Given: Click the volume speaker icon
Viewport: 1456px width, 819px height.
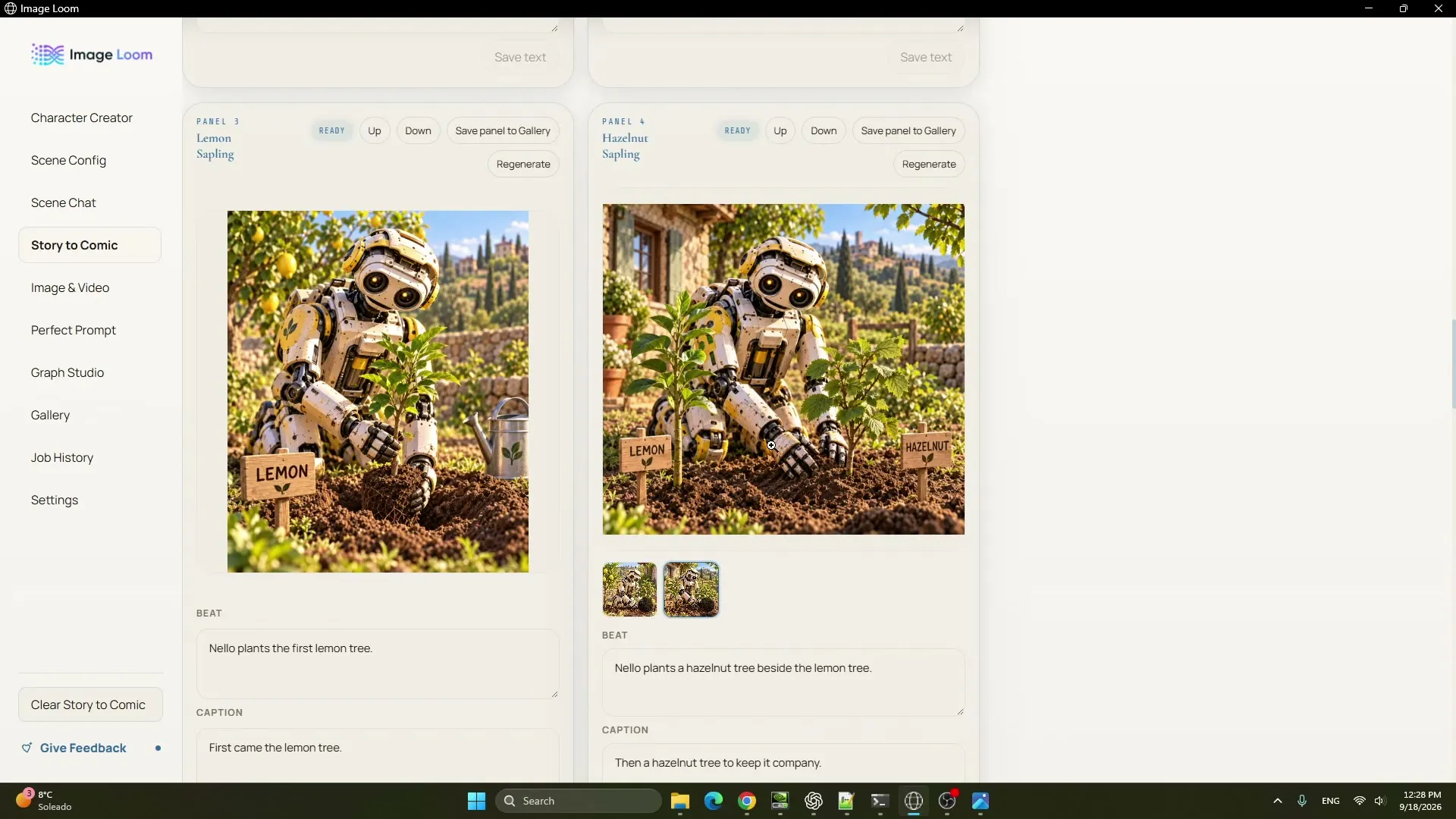Looking at the screenshot, I should [x=1379, y=801].
